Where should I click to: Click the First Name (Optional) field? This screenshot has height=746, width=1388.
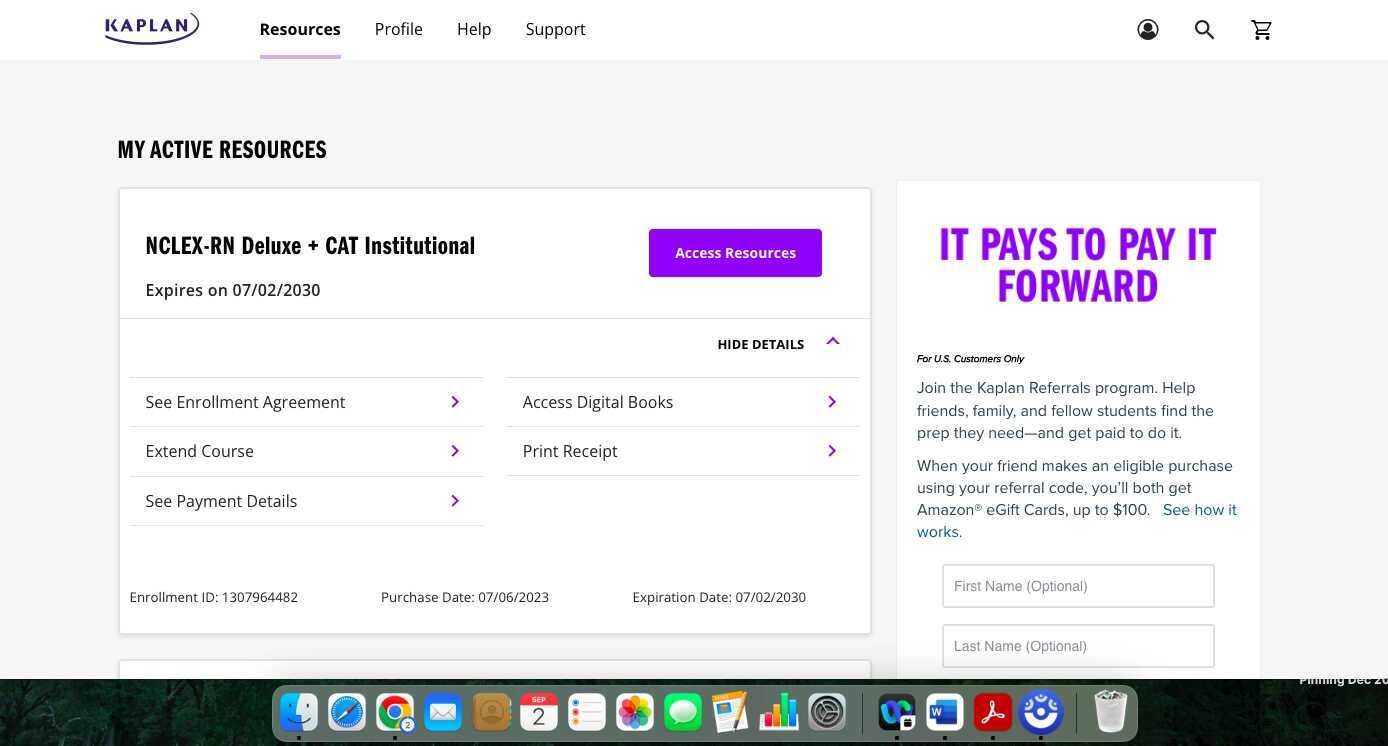pyautogui.click(x=1077, y=586)
